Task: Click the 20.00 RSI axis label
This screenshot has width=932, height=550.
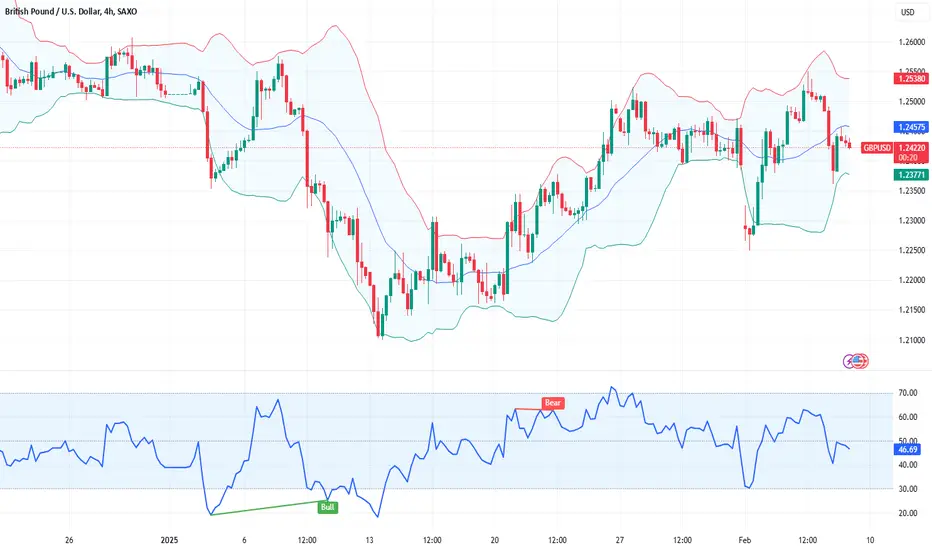Action: (908, 513)
